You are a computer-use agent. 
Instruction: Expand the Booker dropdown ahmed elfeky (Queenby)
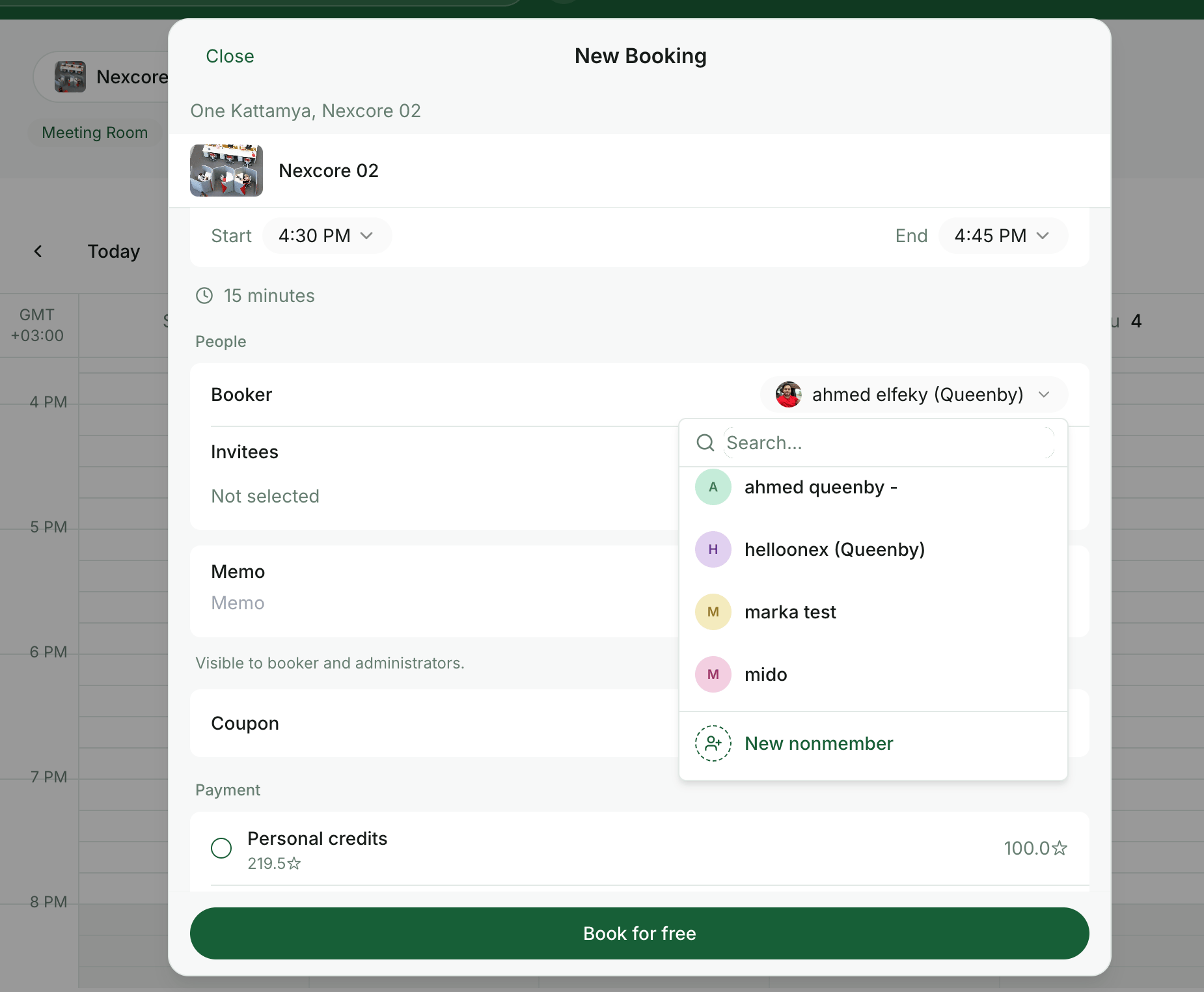tap(914, 394)
